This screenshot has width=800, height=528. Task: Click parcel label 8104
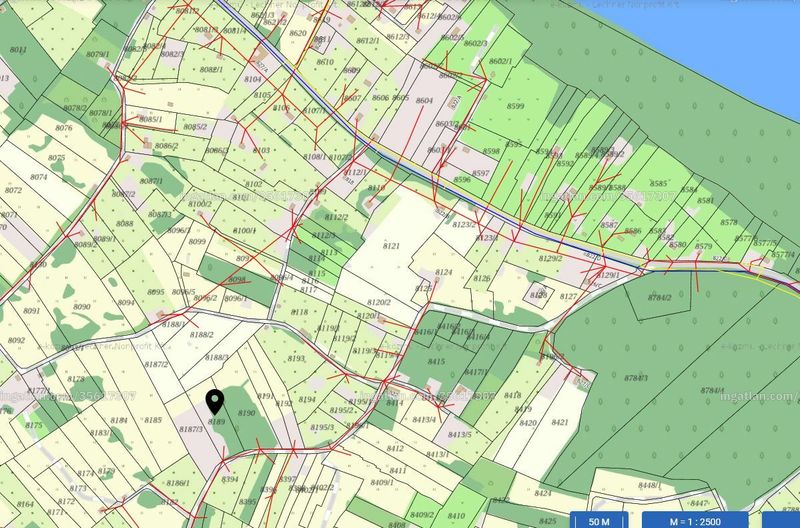[253, 79]
